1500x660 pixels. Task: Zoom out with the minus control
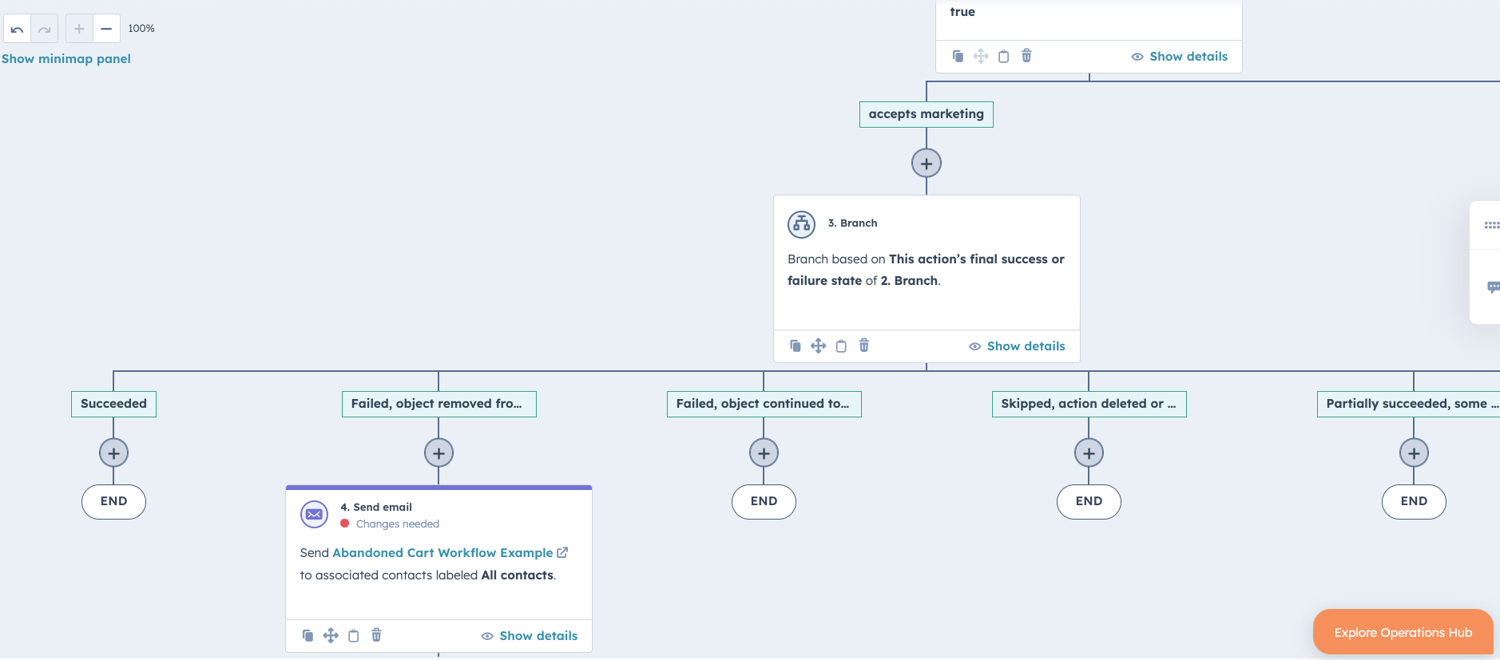pos(105,28)
